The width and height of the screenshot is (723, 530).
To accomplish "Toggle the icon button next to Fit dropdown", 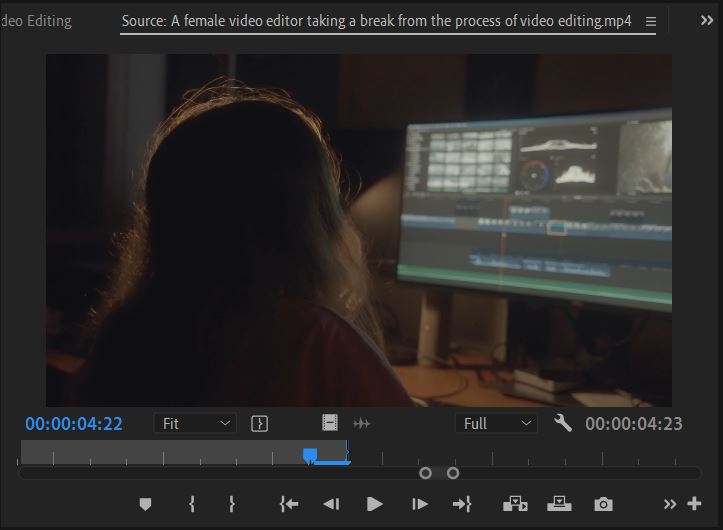I will click(x=259, y=423).
